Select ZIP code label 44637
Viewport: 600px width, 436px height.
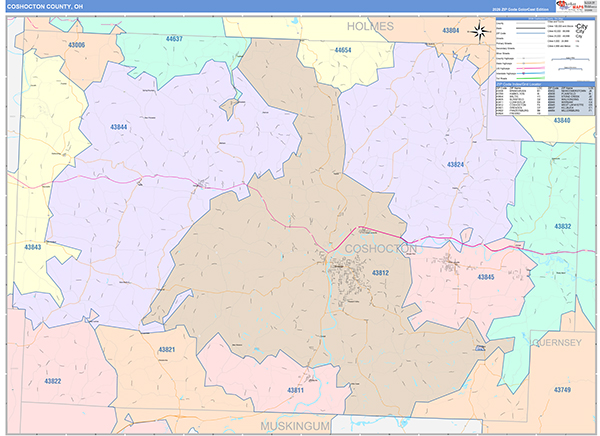point(174,39)
